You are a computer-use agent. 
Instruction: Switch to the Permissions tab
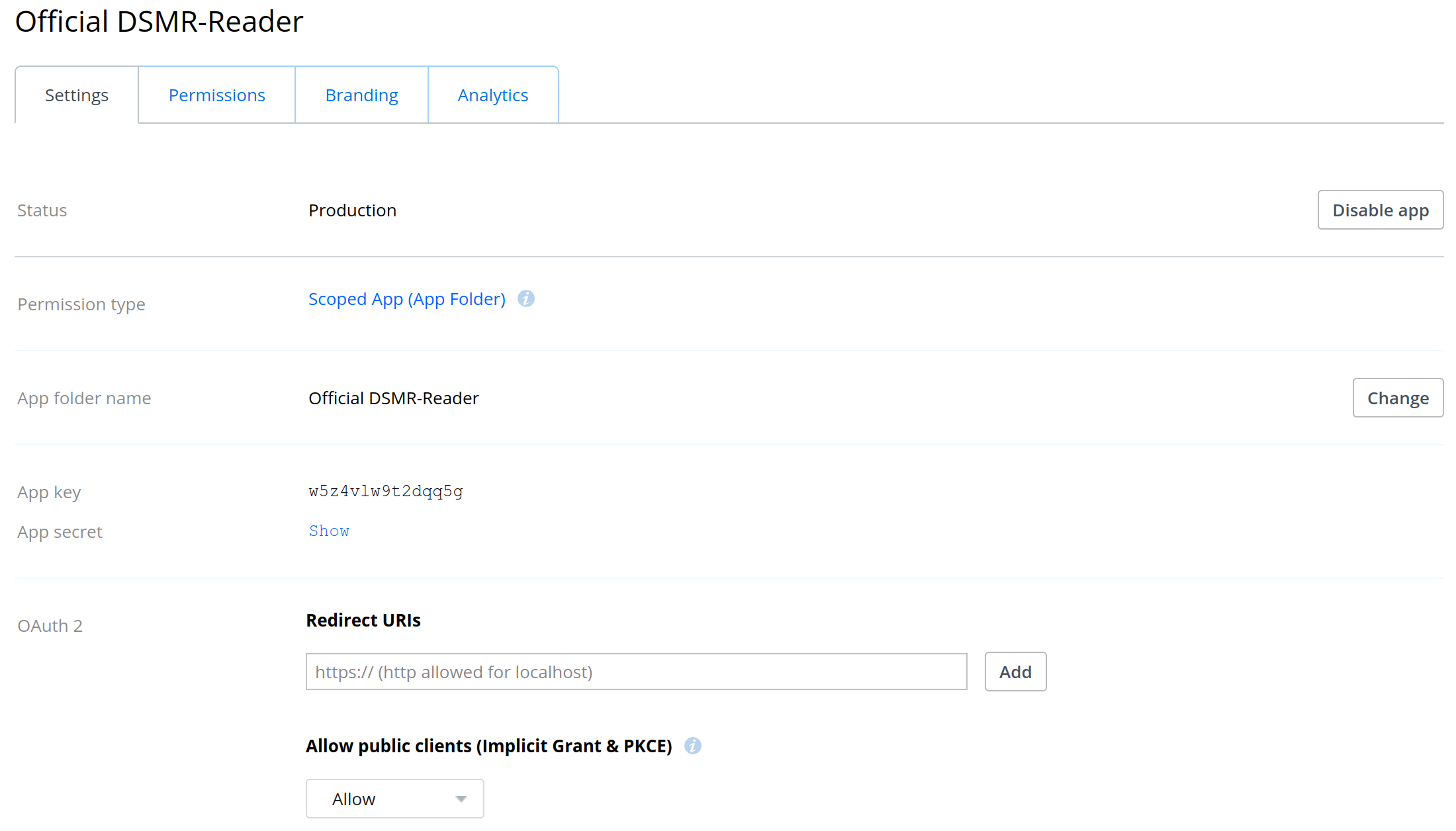(216, 95)
